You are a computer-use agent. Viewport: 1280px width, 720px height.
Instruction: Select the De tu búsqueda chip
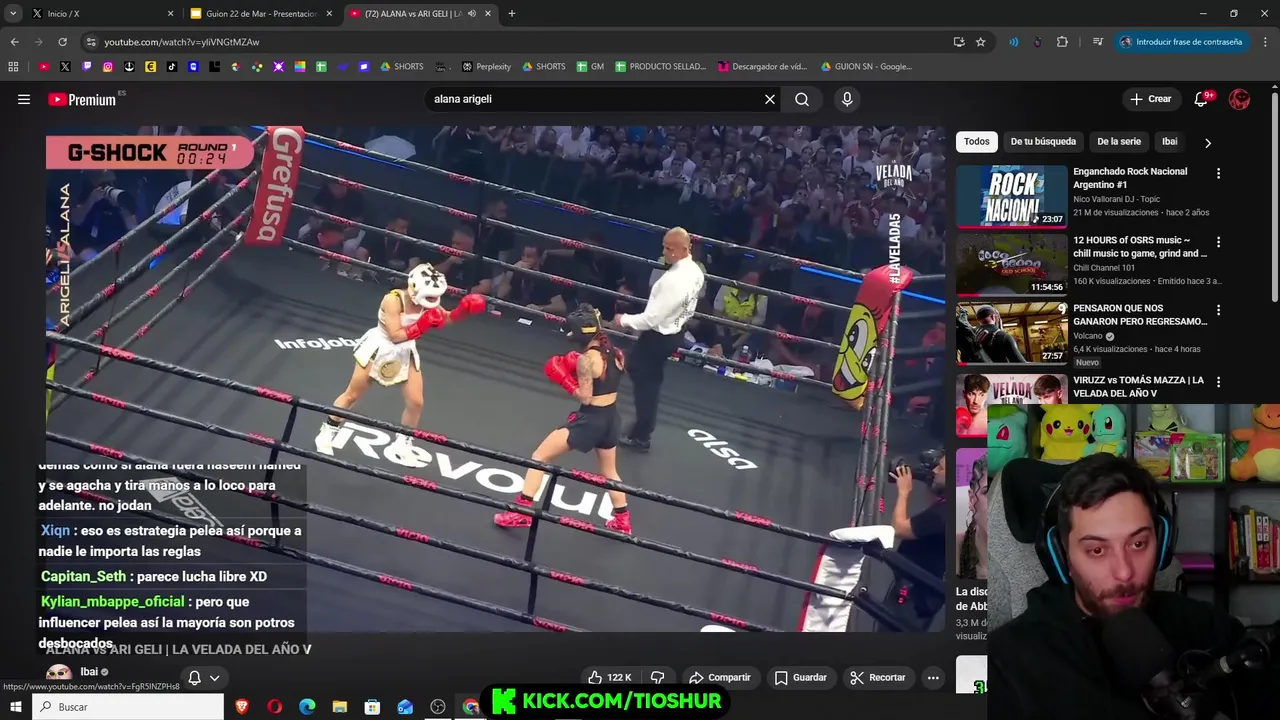tap(1043, 142)
